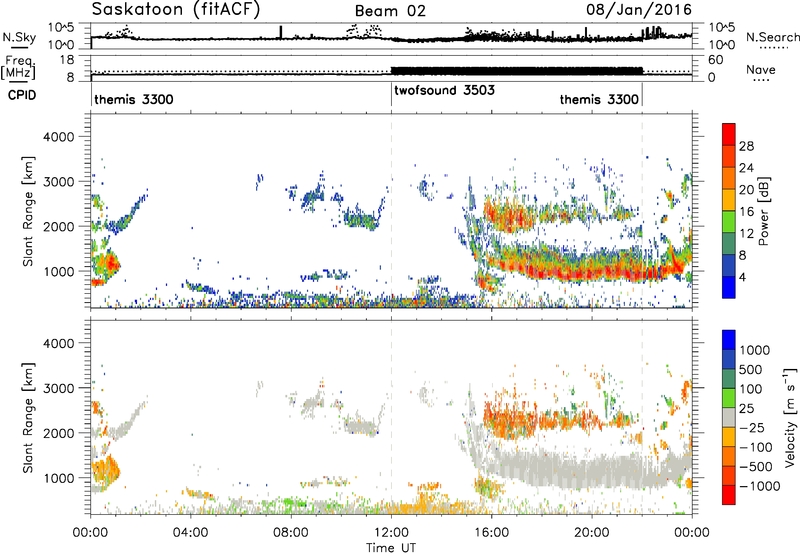Image resolution: width=800 pixels, height=554 pixels.
Task: Click the "Freq. [MHz]" axis label
Action: 19,67
